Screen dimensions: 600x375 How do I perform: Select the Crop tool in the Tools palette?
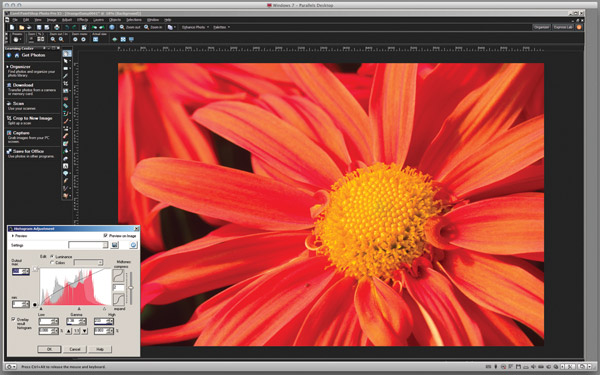tap(66, 83)
